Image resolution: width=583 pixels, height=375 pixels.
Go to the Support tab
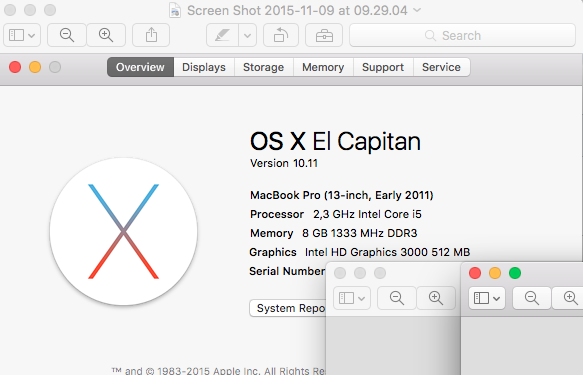coord(383,67)
